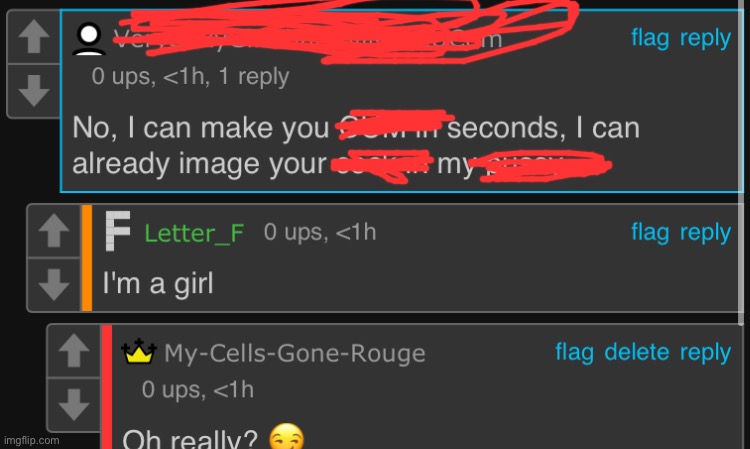Downvote the redacted top comment
The image size is (750, 449).
coord(33,90)
